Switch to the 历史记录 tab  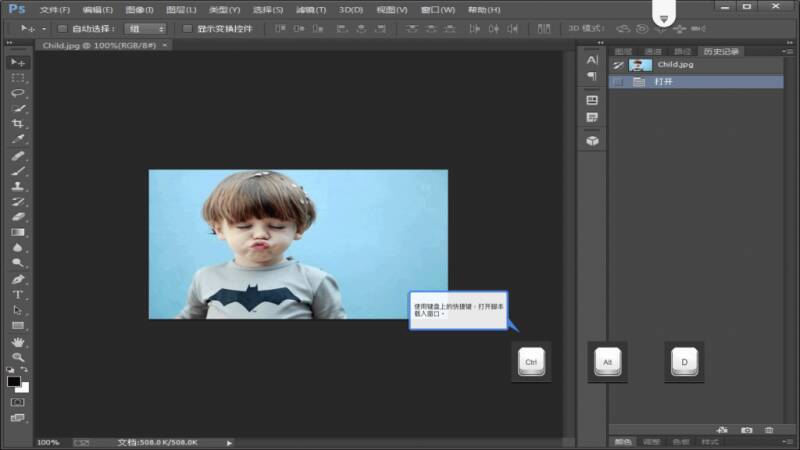721,52
